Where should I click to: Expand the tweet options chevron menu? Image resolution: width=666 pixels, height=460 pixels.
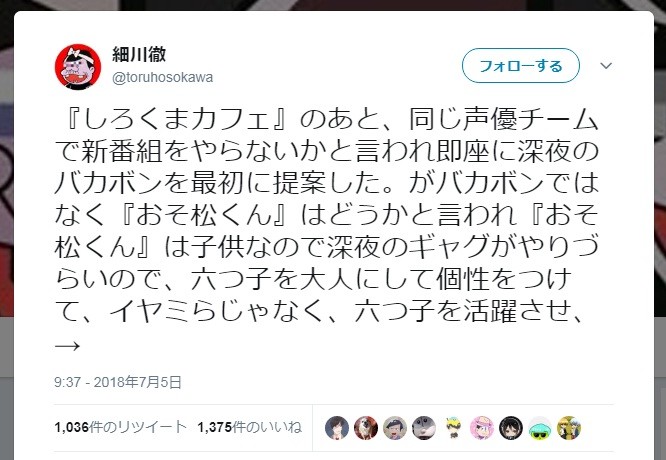click(x=606, y=66)
